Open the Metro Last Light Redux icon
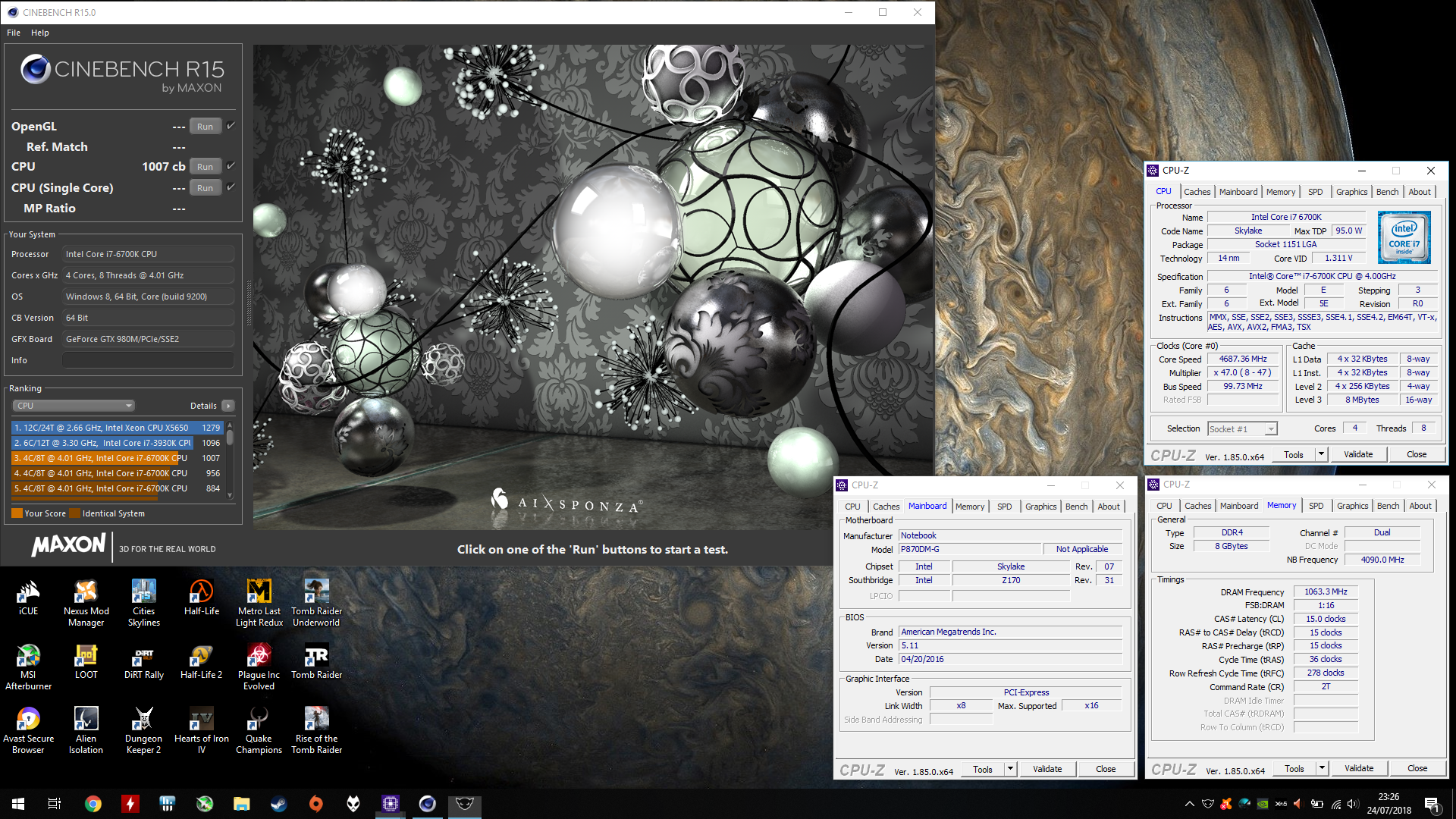Viewport: 1456px width, 819px height. click(259, 603)
